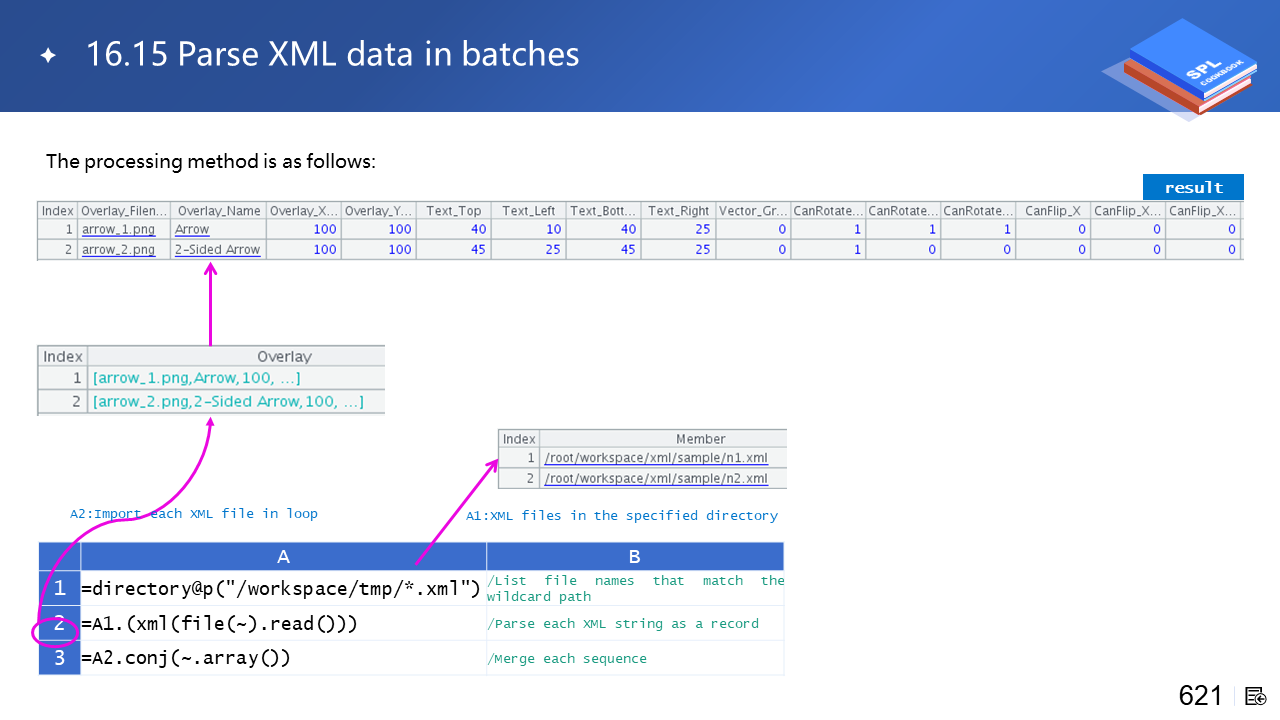
Task: Open the n1.xml file path link
Action: 655,458
